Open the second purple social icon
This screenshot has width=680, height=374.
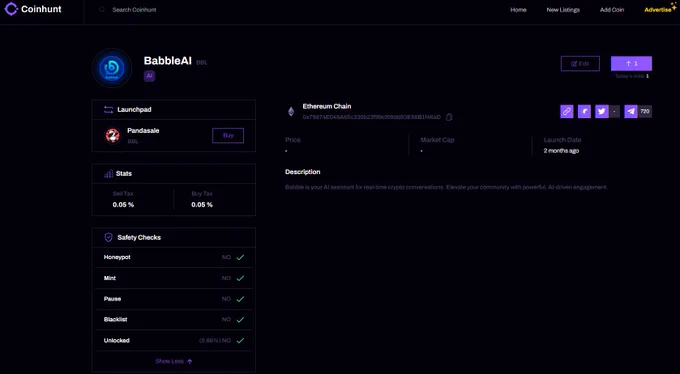click(x=584, y=112)
